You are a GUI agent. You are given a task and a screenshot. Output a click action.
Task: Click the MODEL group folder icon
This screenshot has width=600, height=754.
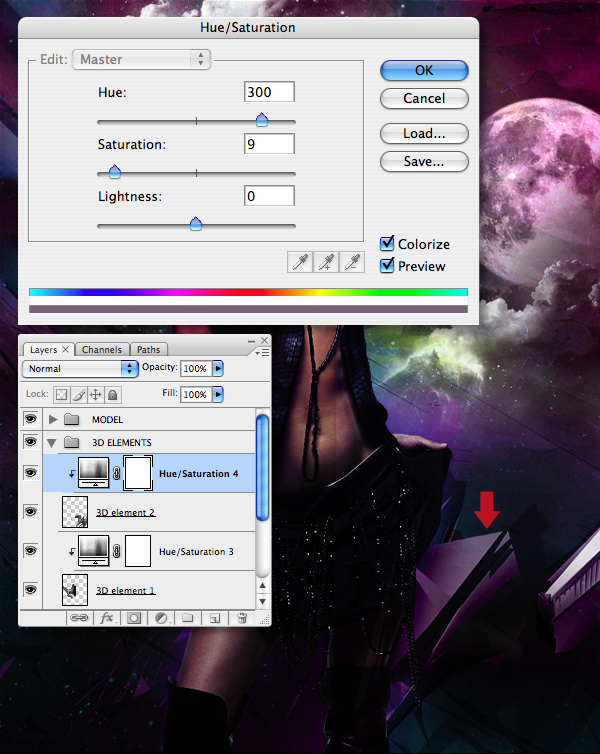point(72,419)
